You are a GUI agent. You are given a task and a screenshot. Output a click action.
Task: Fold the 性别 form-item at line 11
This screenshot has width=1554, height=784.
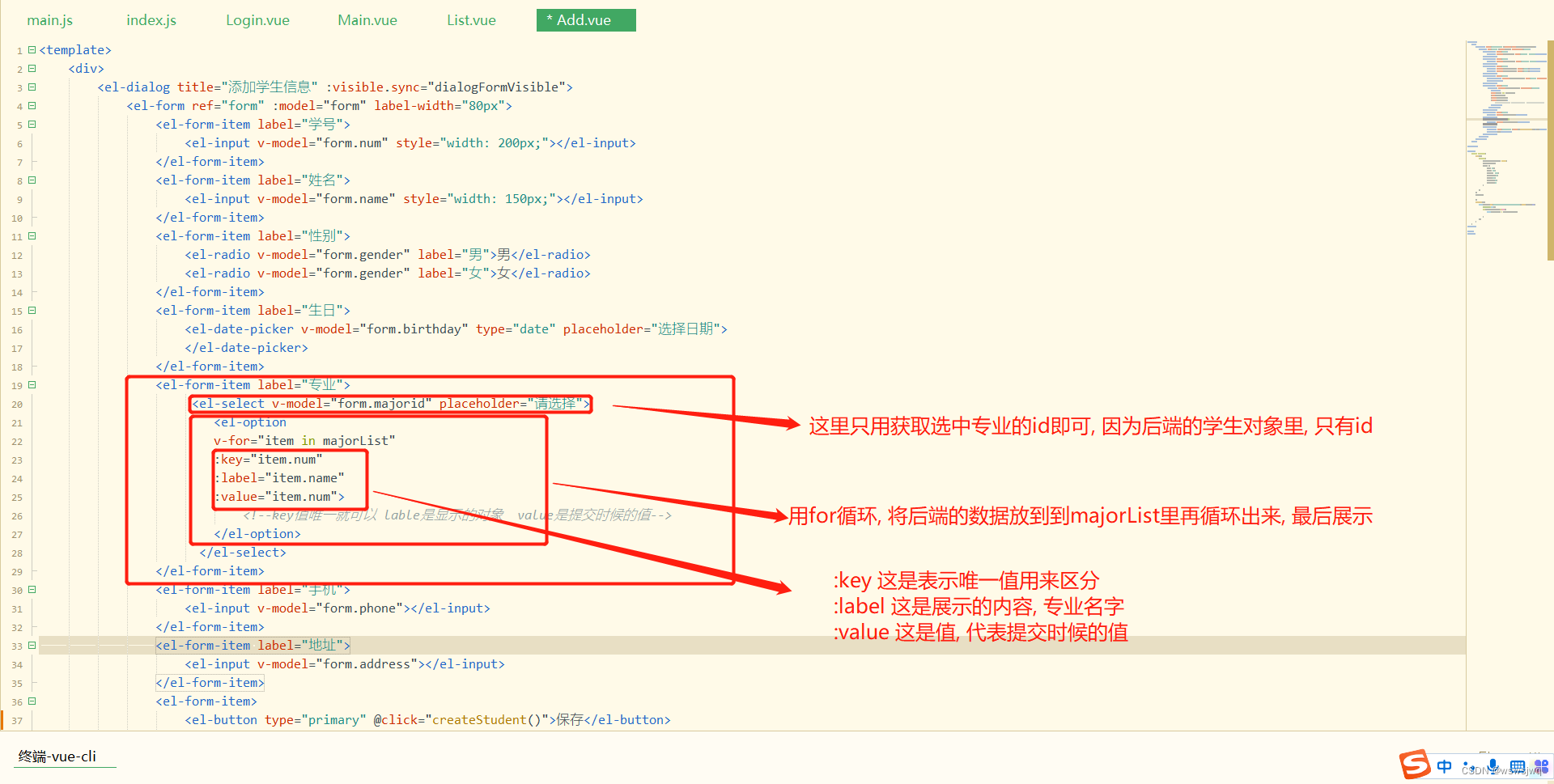pos(32,236)
